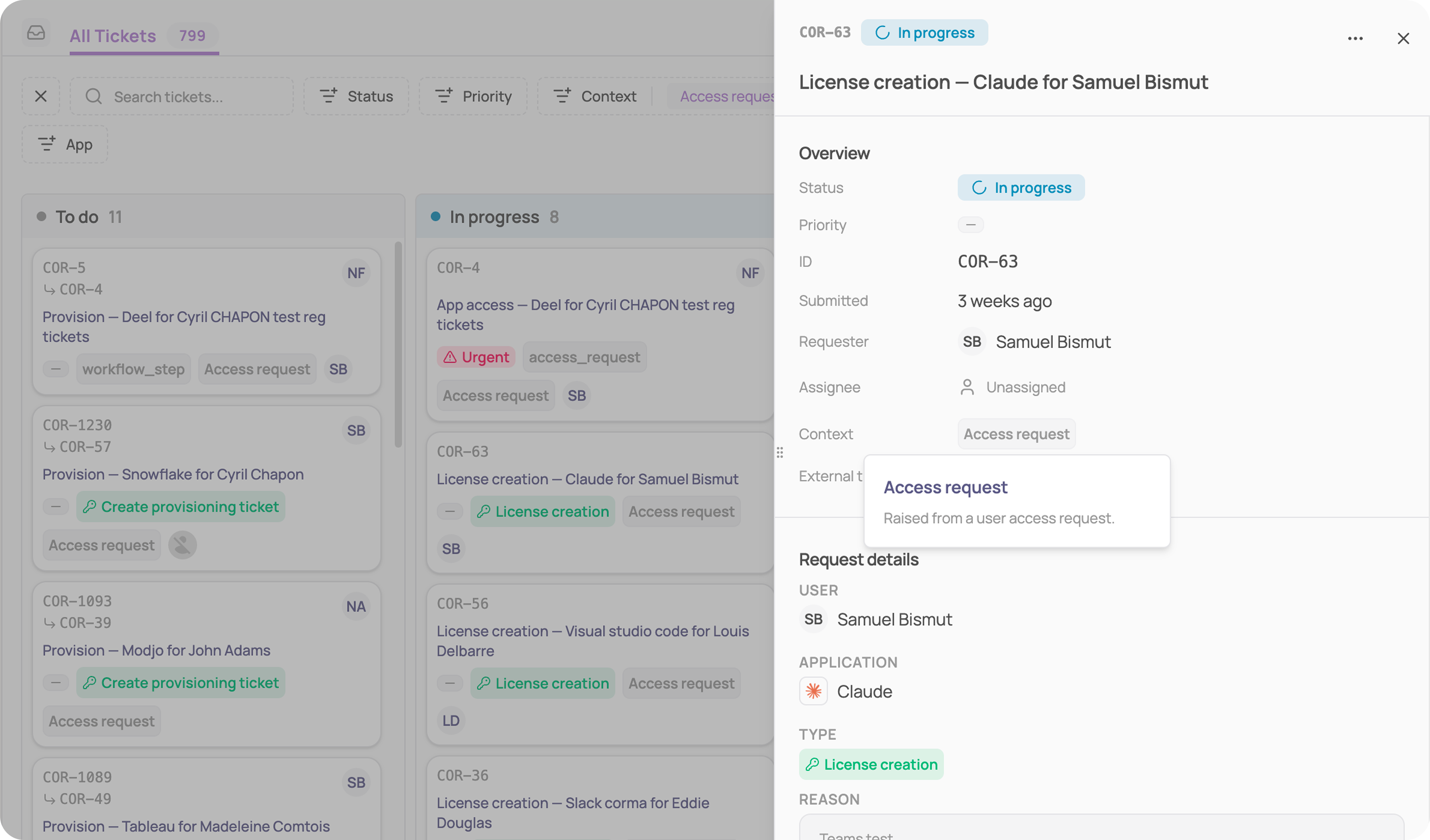Open Provision — Modjo for John Adams ticket
Image resolution: width=1430 pixels, height=840 pixels.
click(157, 650)
